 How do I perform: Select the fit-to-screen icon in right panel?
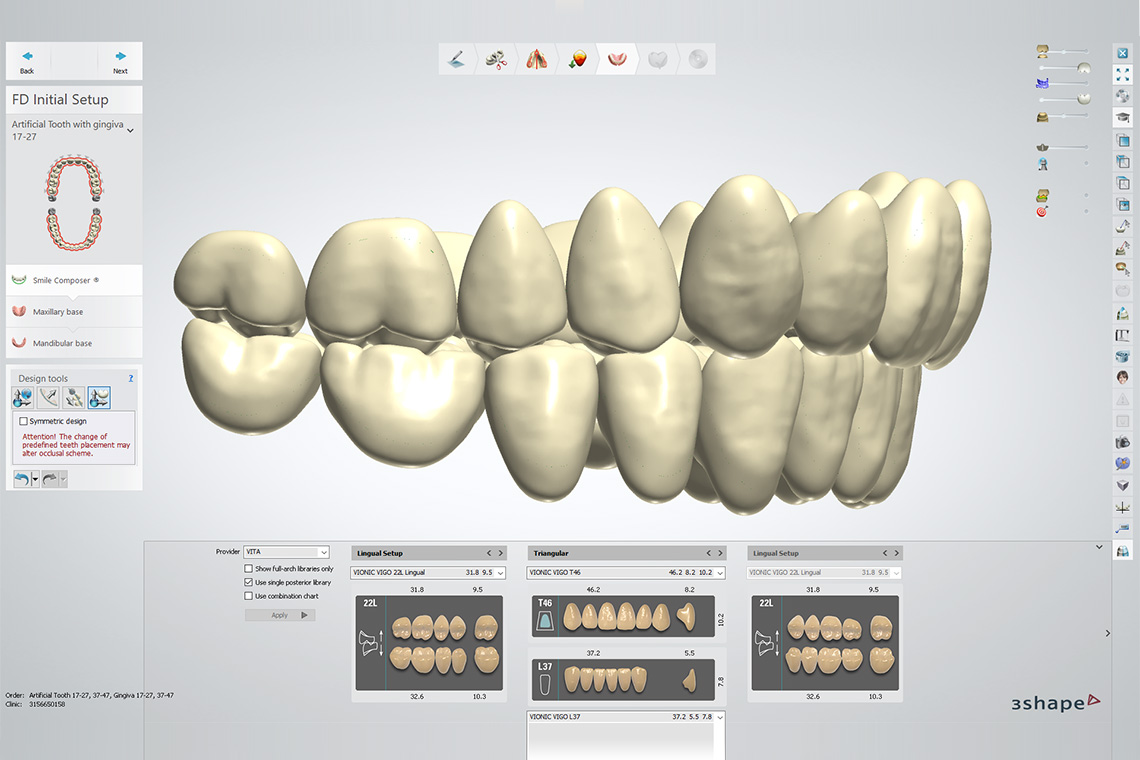(1122, 72)
